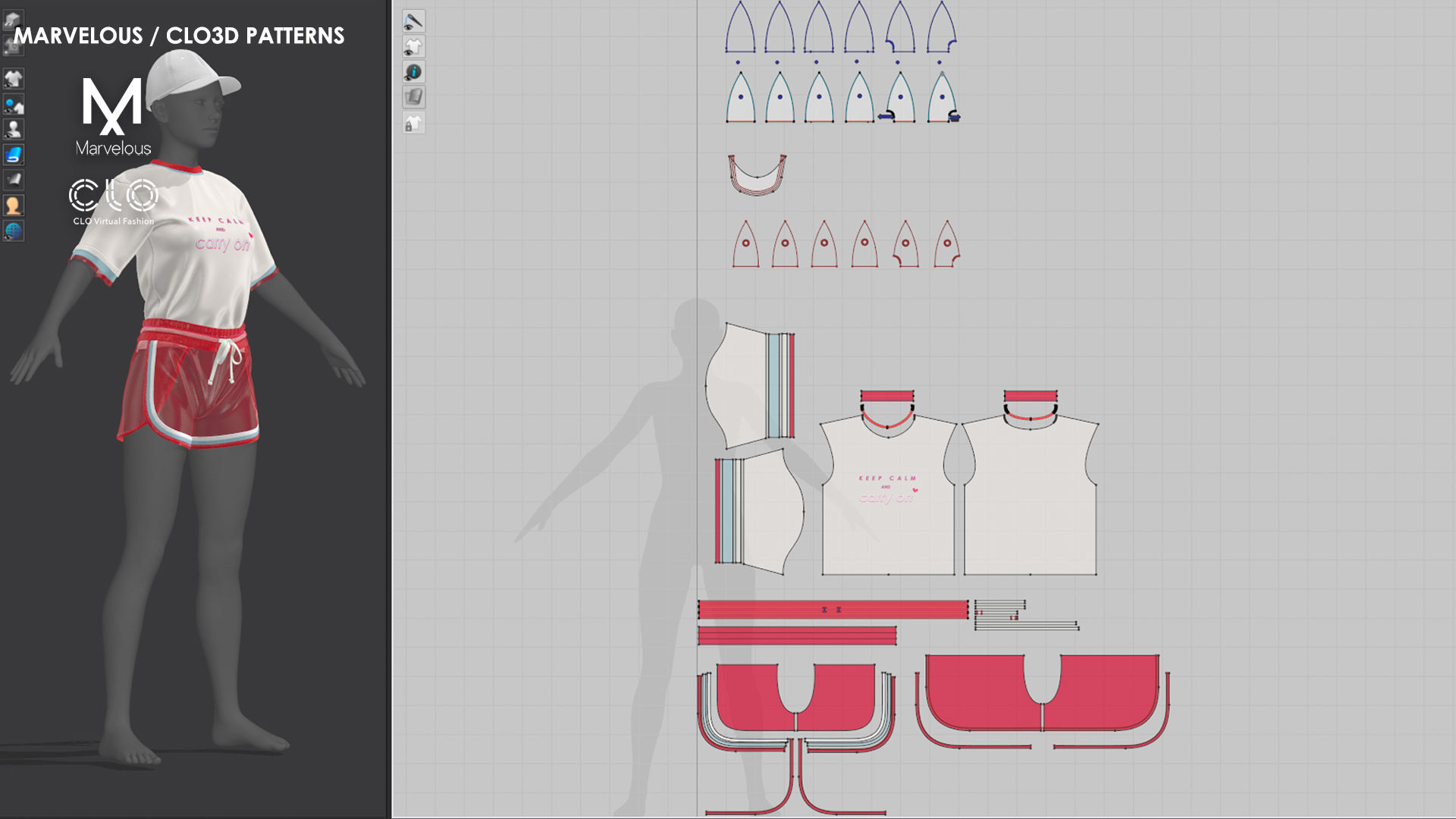This screenshot has width=1456, height=819.
Task: Select the blue fabric roll render icon
Action: point(13,155)
